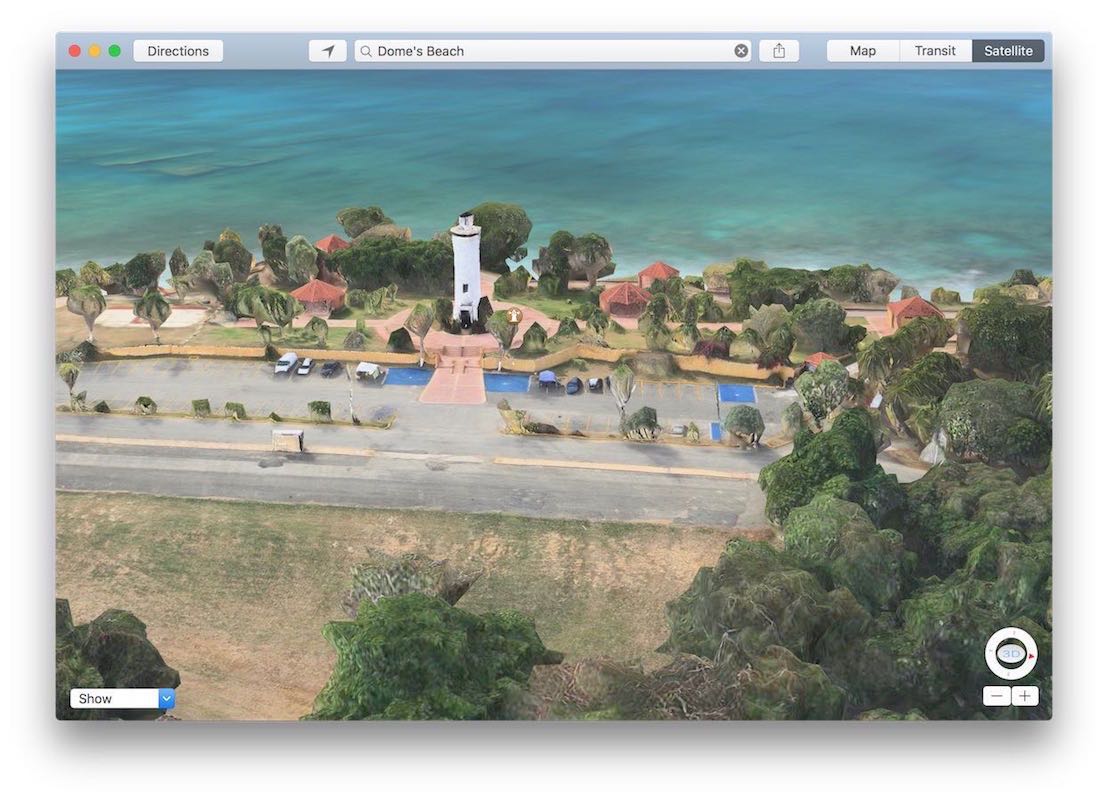Zoom in with the plus button
Image resolution: width=1108 pixels, height=800 pixels.
point(1025,696)
